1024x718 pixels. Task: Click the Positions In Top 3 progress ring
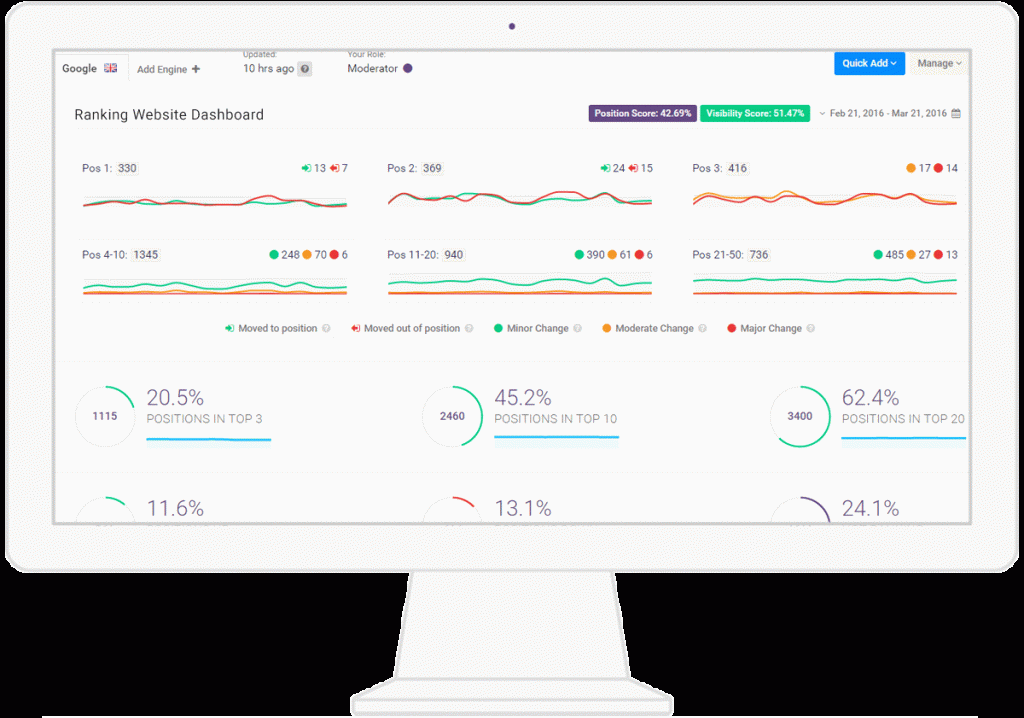point(104,415)
